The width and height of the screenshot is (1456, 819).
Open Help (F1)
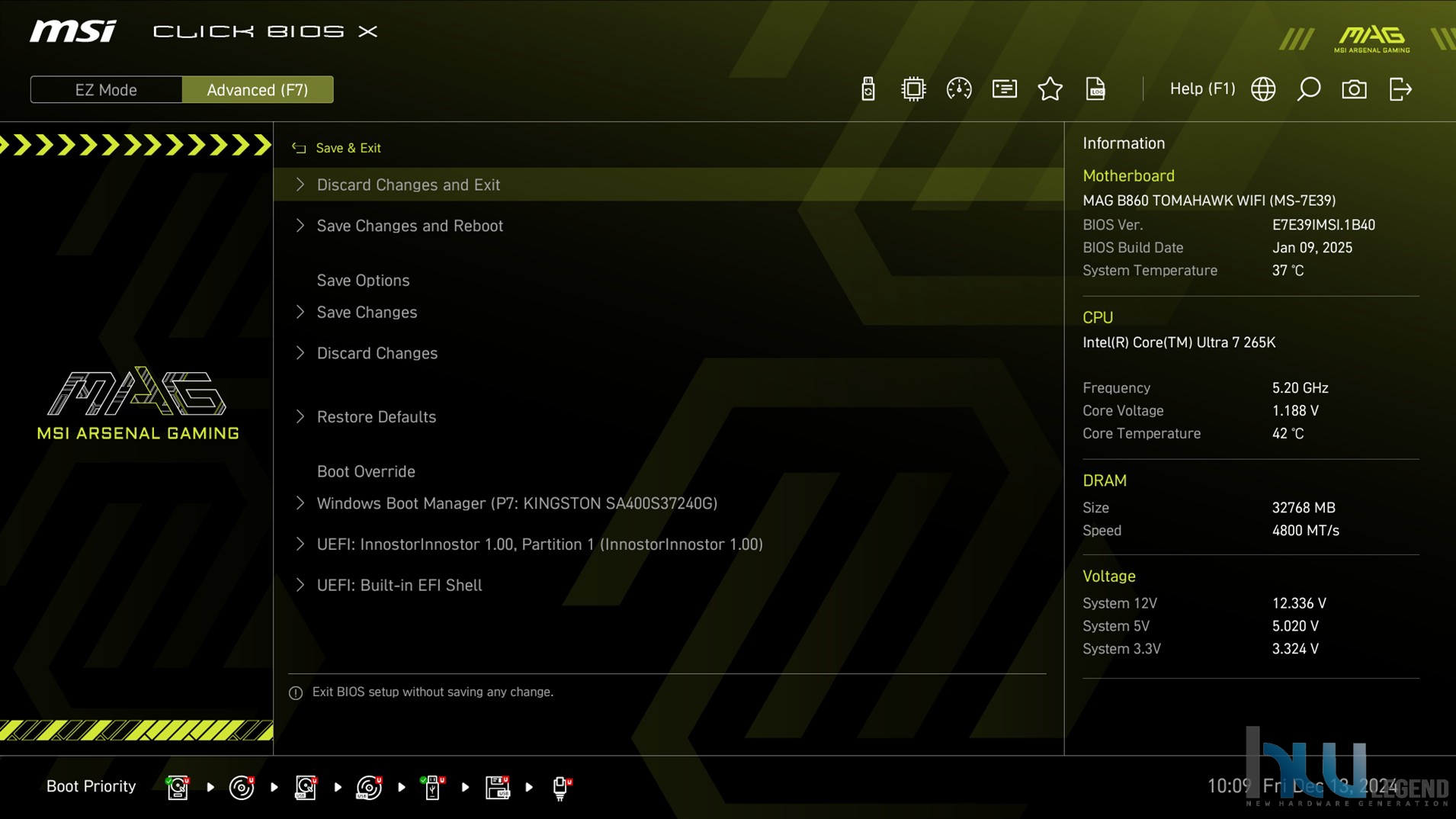pyautogui.click(x=1202, y=88)
